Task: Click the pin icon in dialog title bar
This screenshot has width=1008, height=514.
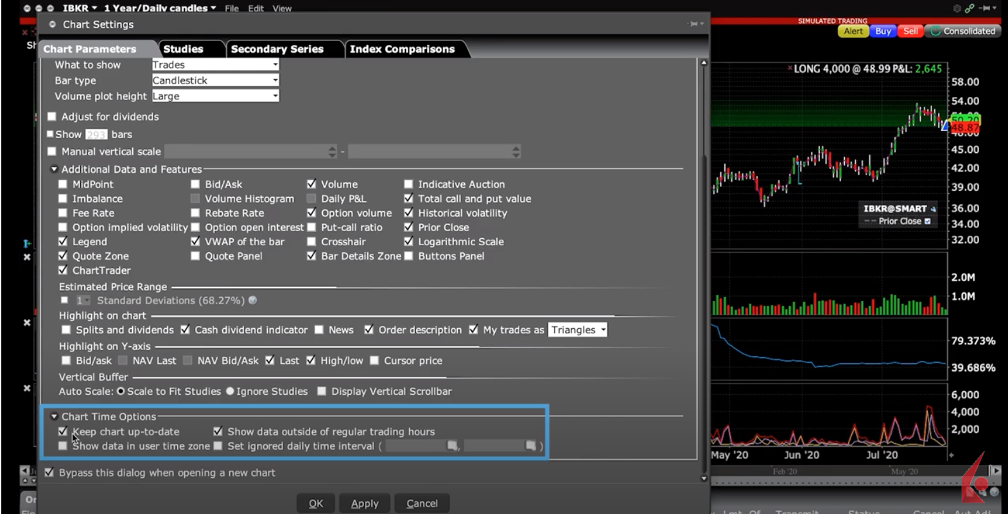Action: click(x=693, y=24)
